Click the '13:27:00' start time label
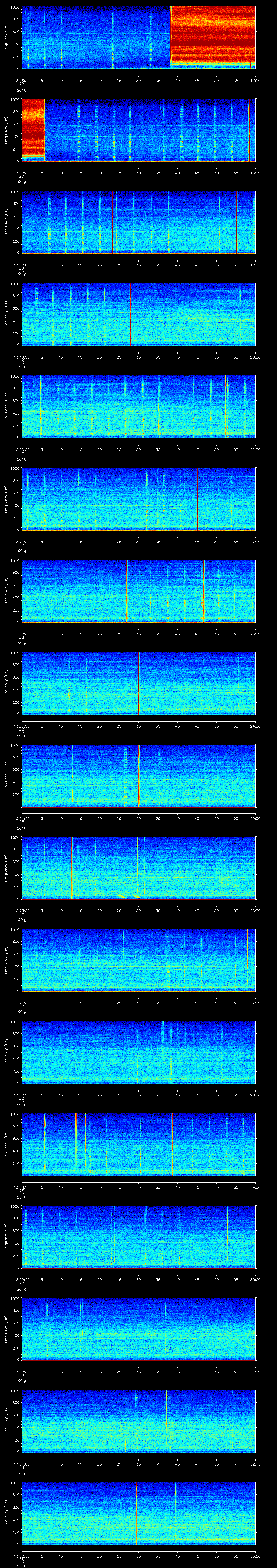The width and height of the screenshot is (277, 1568). 21,1095
